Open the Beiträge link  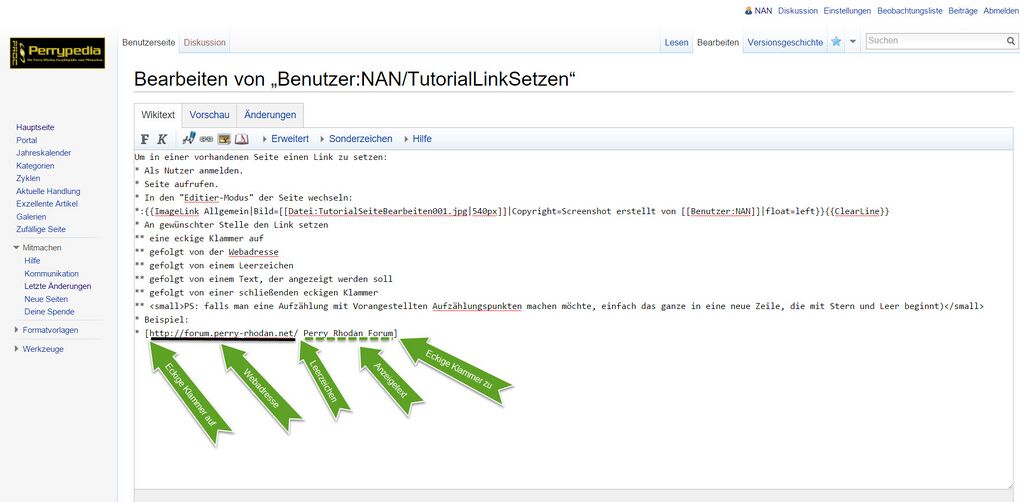[x=963, y=11]
